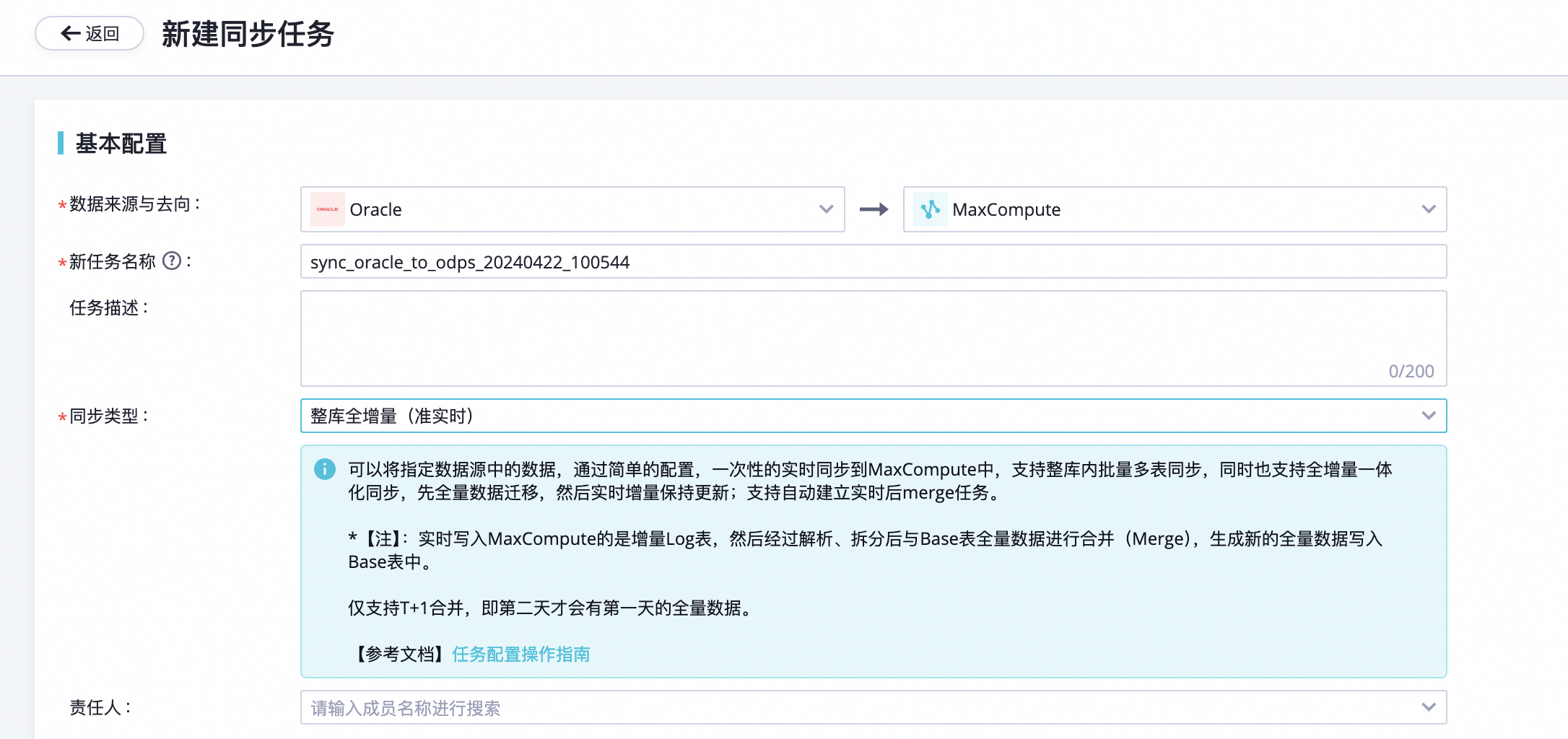
Task: Click the 0/200 character counter
Action: coord(1411,371)
